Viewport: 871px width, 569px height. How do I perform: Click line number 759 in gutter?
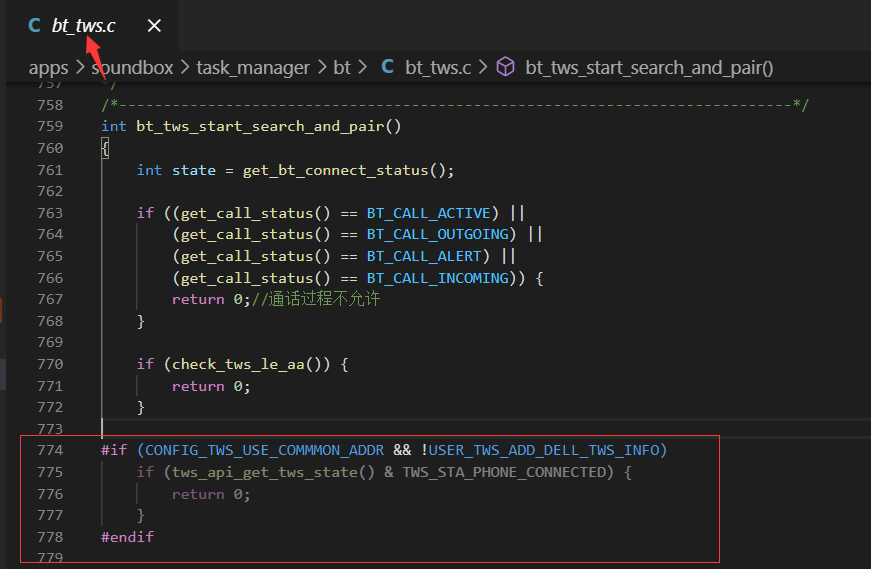[50, 126]
